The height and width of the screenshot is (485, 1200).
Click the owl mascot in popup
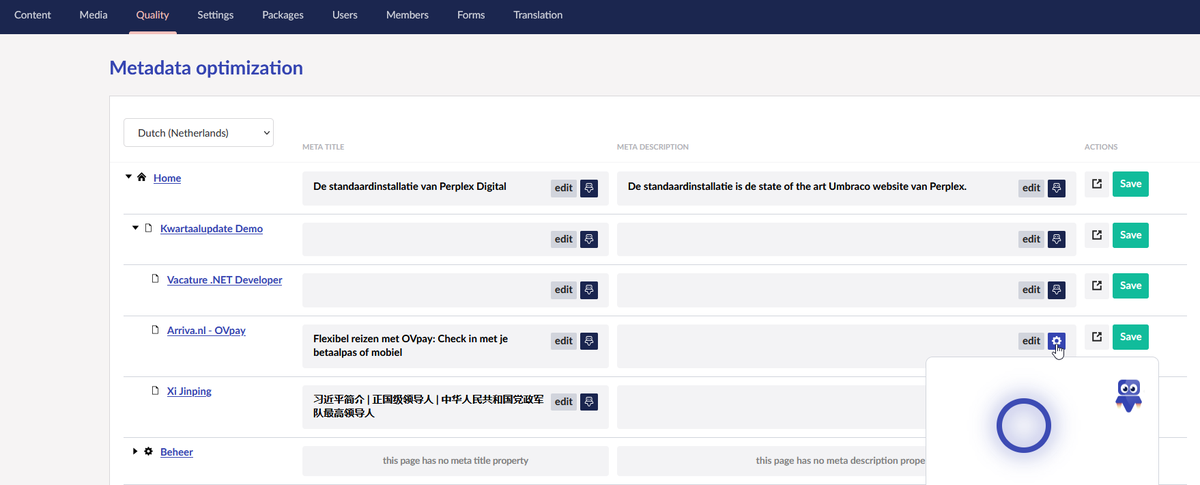tap(1129, 395)
